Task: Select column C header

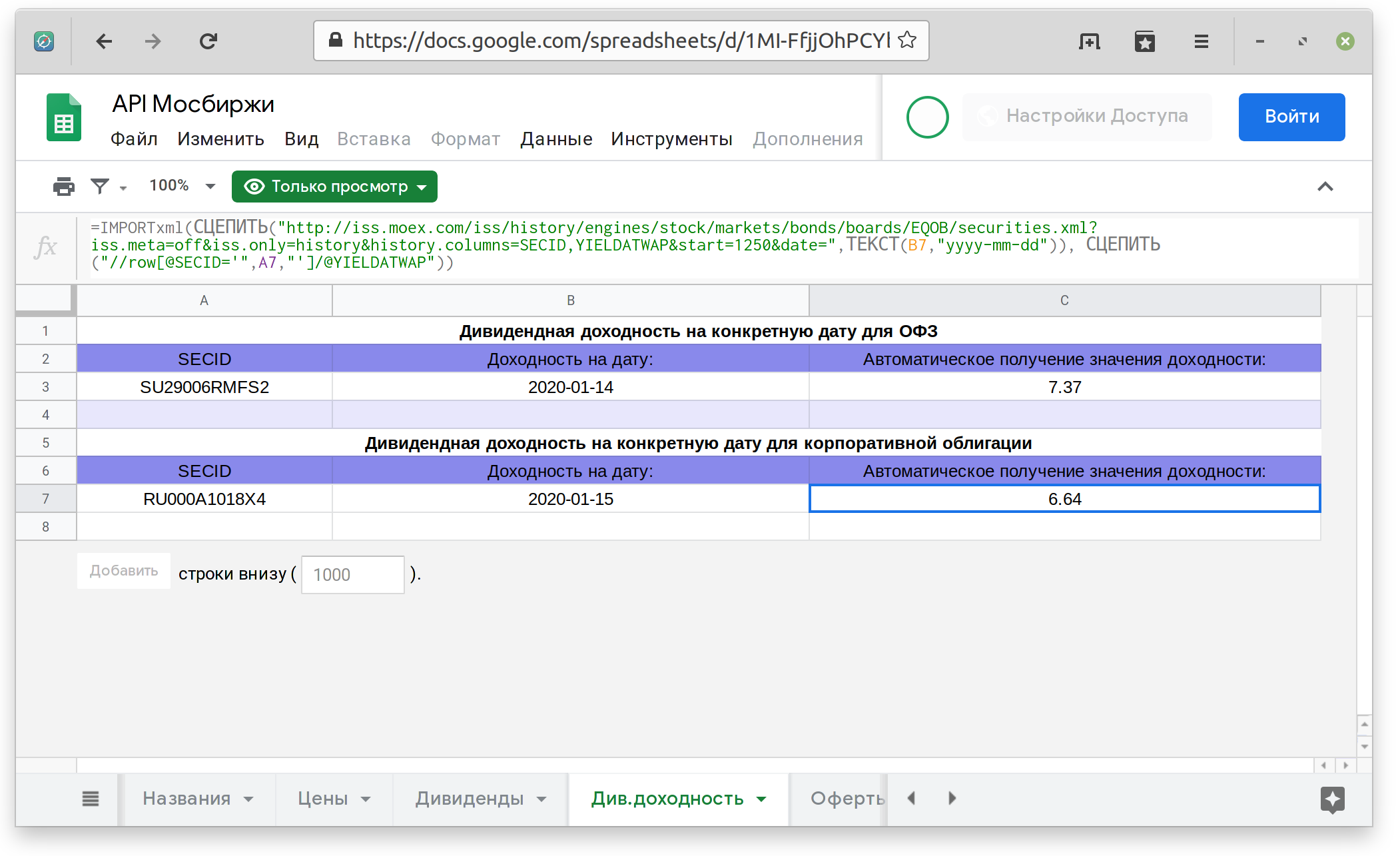Action: click(x=1064, y=300)
